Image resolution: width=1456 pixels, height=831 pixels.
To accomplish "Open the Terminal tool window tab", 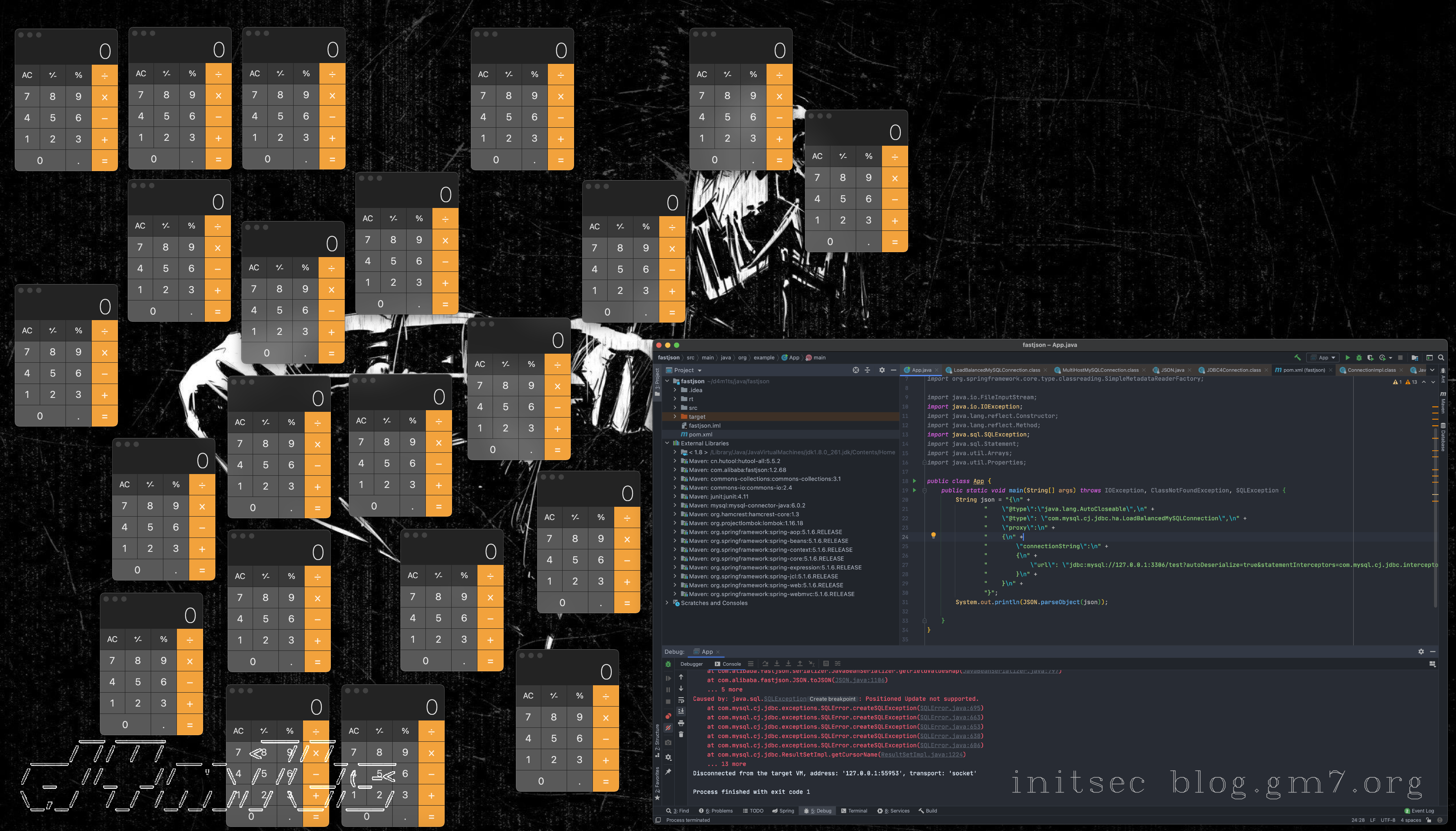I will tap(854, 811).
